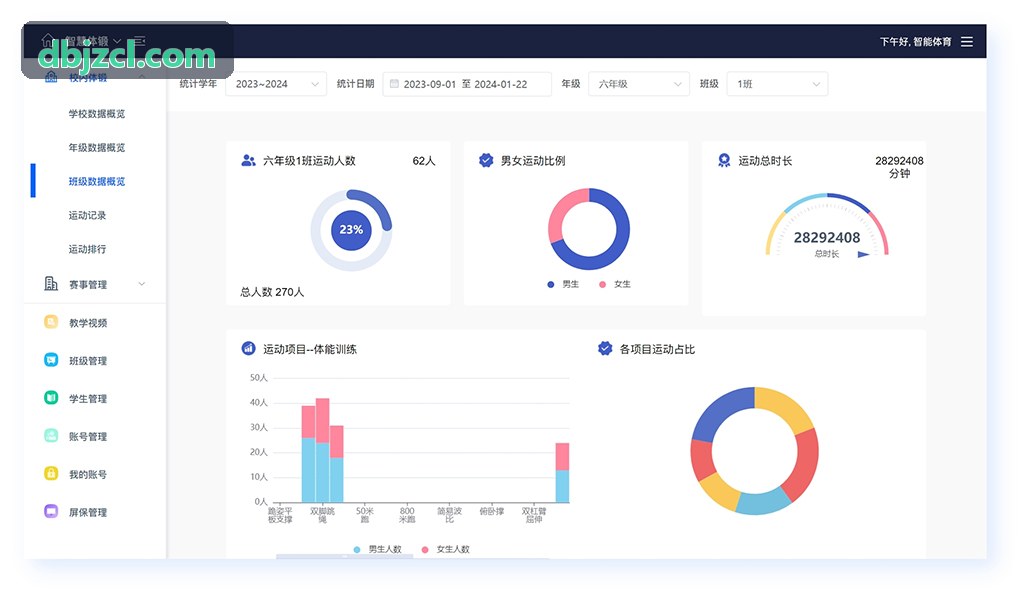This screenshot has width=1029, height=600.
Task: Toggle the 女生人数 legend series
Action: pyautogui.click(x=446, y=549)
